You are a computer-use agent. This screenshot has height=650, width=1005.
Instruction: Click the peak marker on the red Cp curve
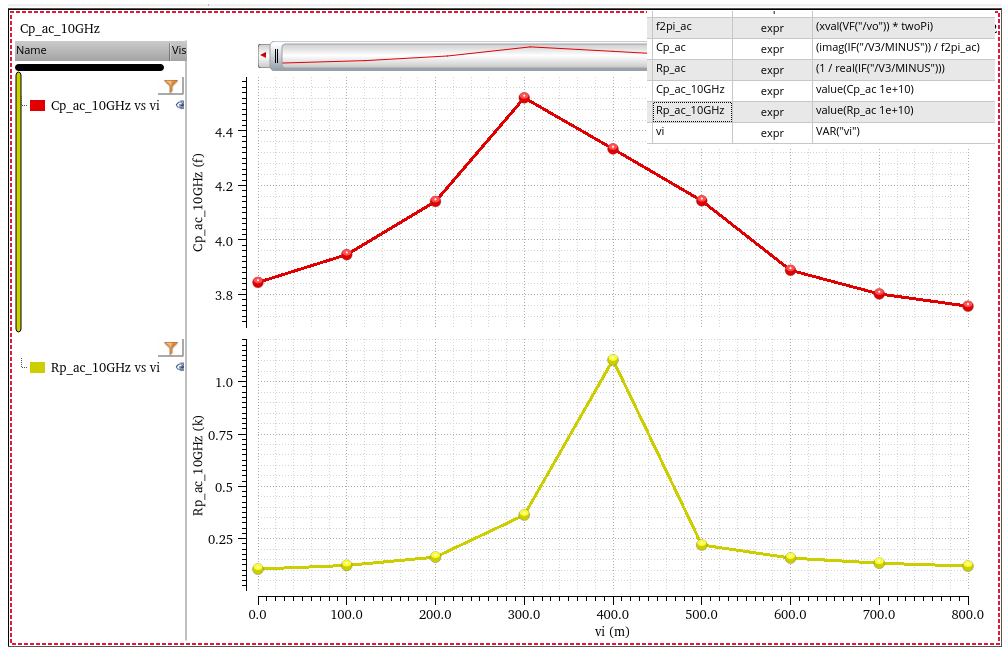524,98
